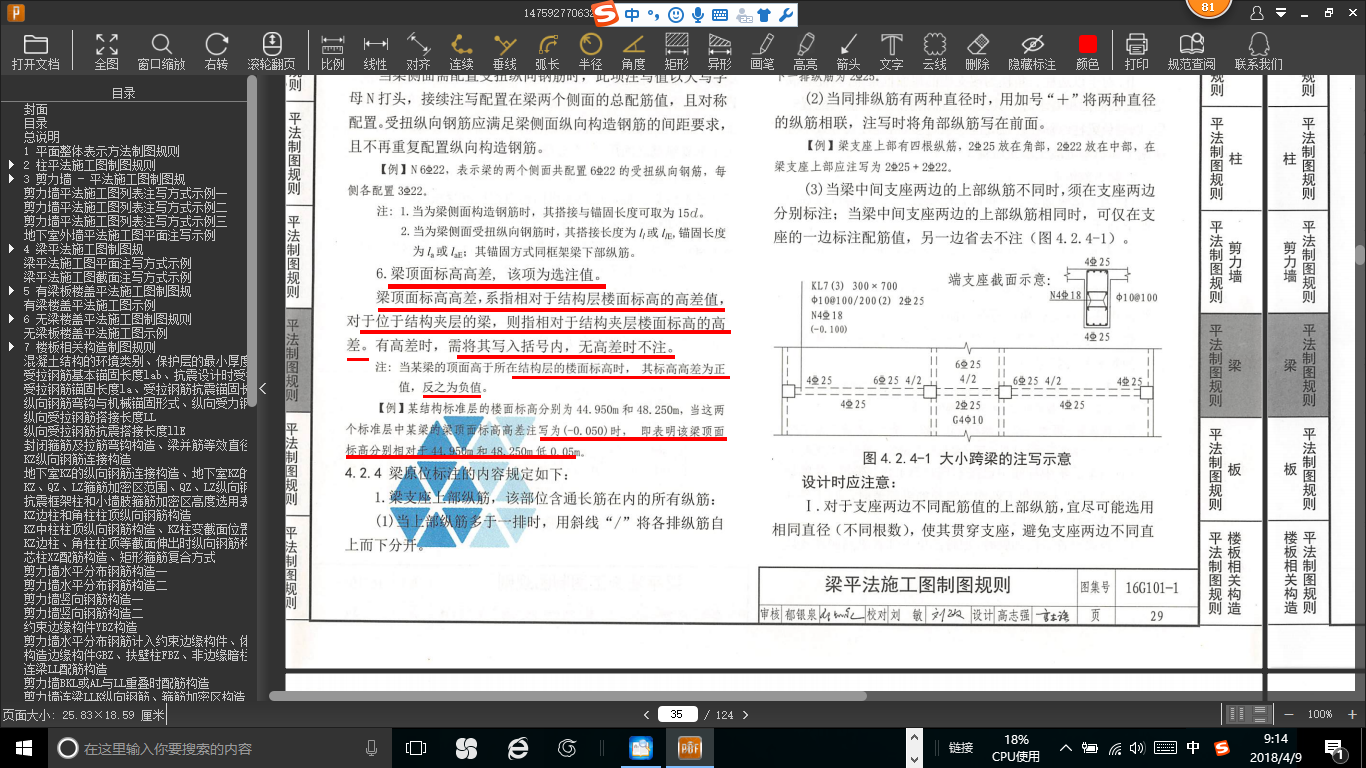Open Task View on the taskbar
Screen dimensions: 1366x768
click(x=416, y=748)
